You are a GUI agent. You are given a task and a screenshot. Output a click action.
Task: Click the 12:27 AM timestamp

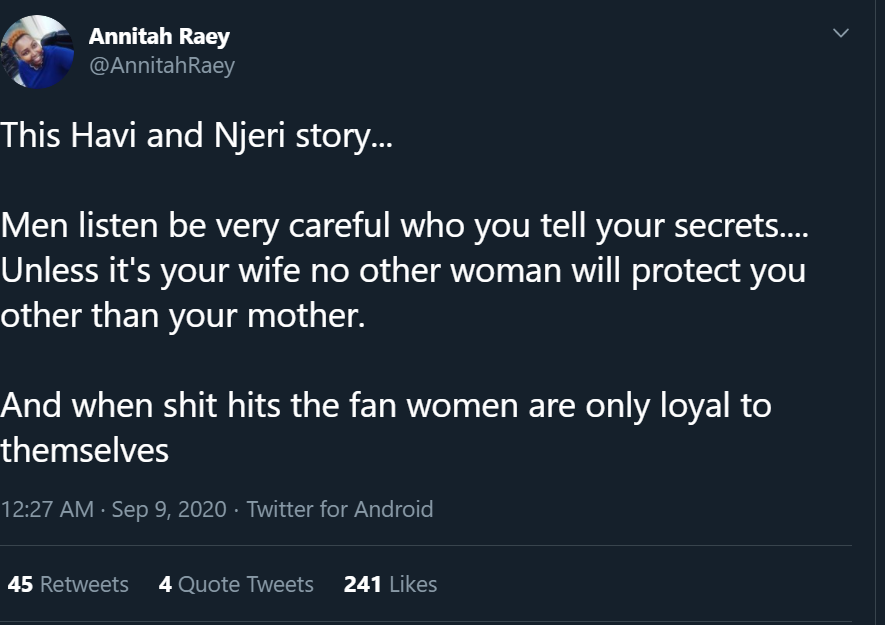coord(47,509)
